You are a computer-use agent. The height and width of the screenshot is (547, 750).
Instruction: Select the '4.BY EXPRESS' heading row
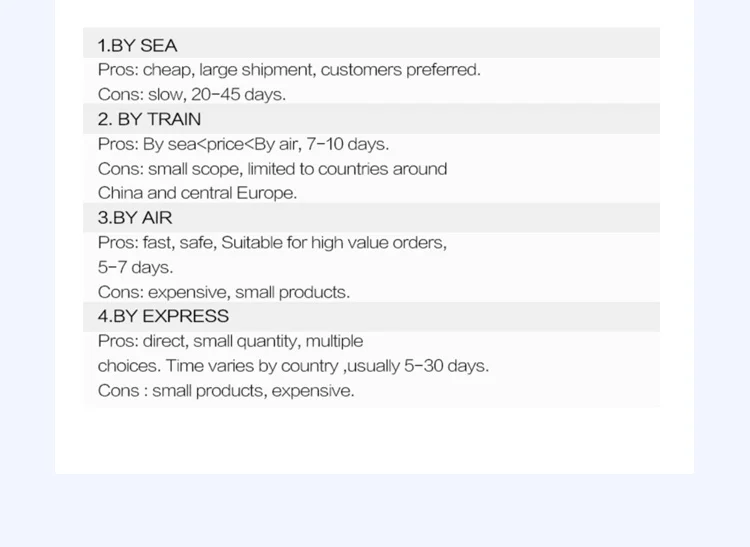371,317
